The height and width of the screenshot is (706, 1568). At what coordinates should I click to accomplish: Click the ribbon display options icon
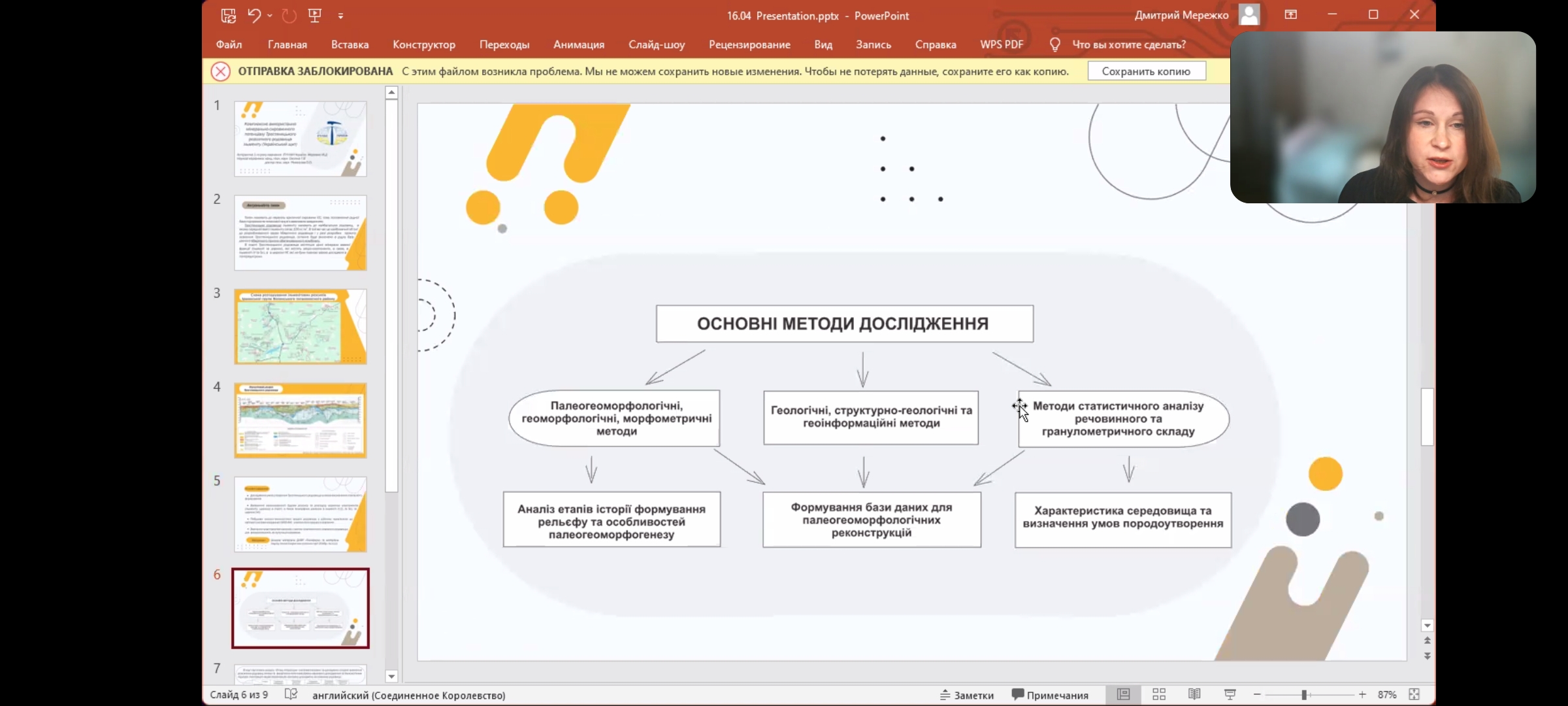click(x=1291, y=14)
